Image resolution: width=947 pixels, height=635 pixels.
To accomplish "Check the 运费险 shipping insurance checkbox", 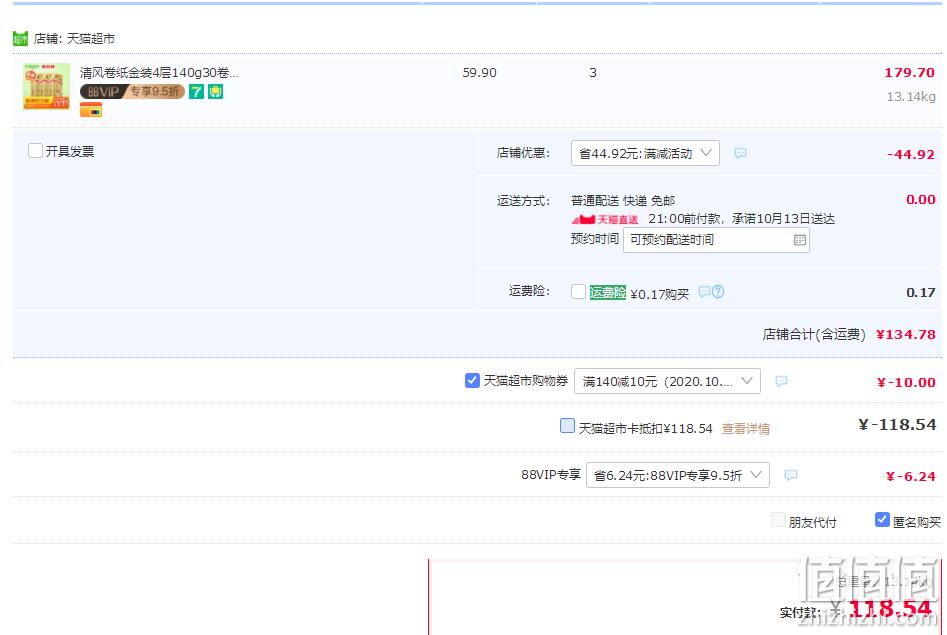I will coord(578,292).
